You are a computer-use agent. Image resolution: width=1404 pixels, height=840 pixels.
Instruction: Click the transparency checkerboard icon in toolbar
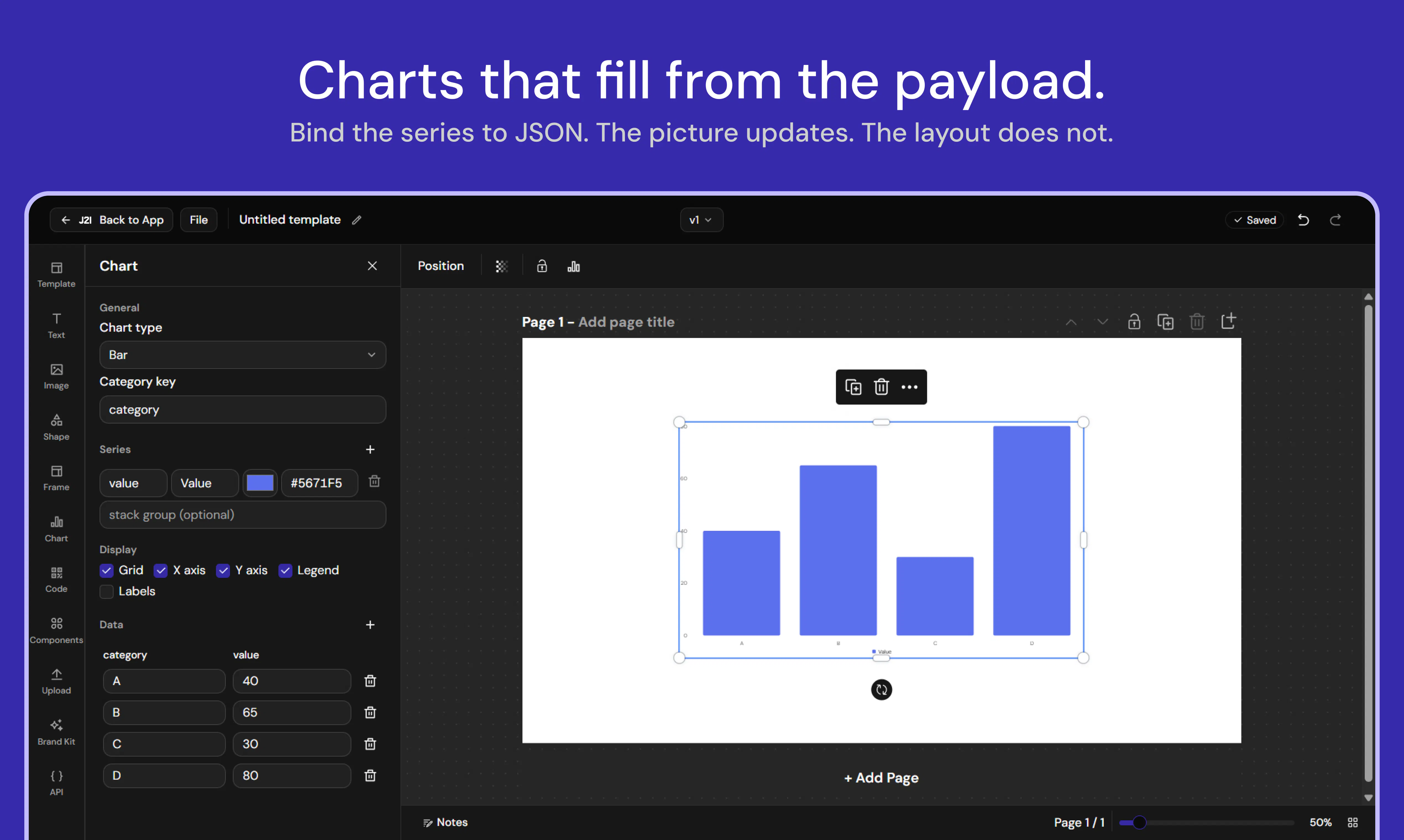[x=502, y=266]
